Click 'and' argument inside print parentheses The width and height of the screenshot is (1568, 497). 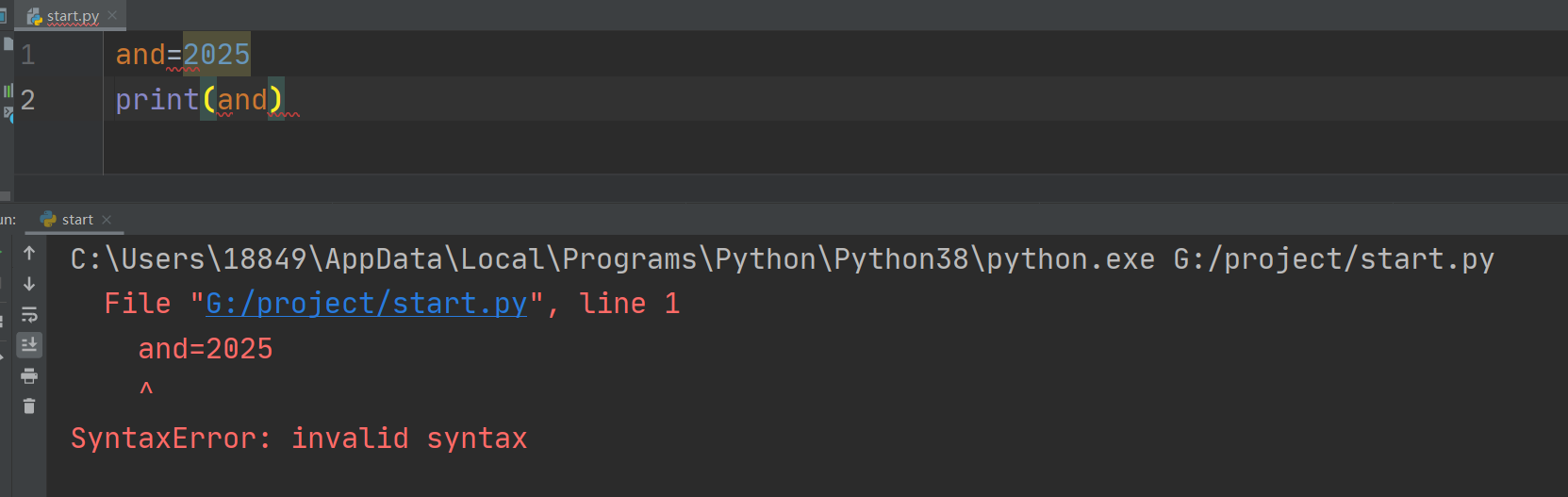point(242,99)
